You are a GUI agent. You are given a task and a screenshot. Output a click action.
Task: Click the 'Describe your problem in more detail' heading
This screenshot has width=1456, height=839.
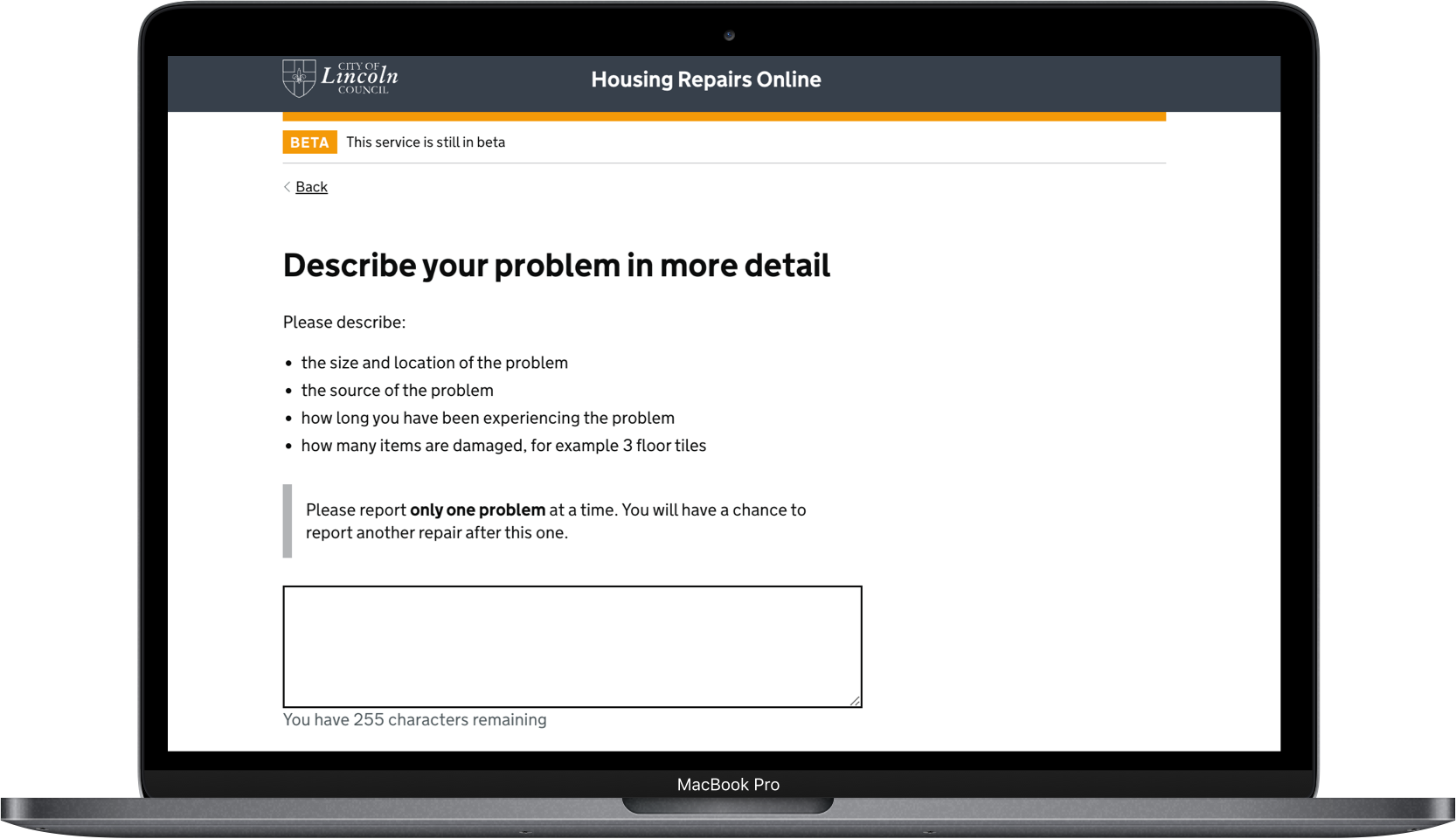556,266
